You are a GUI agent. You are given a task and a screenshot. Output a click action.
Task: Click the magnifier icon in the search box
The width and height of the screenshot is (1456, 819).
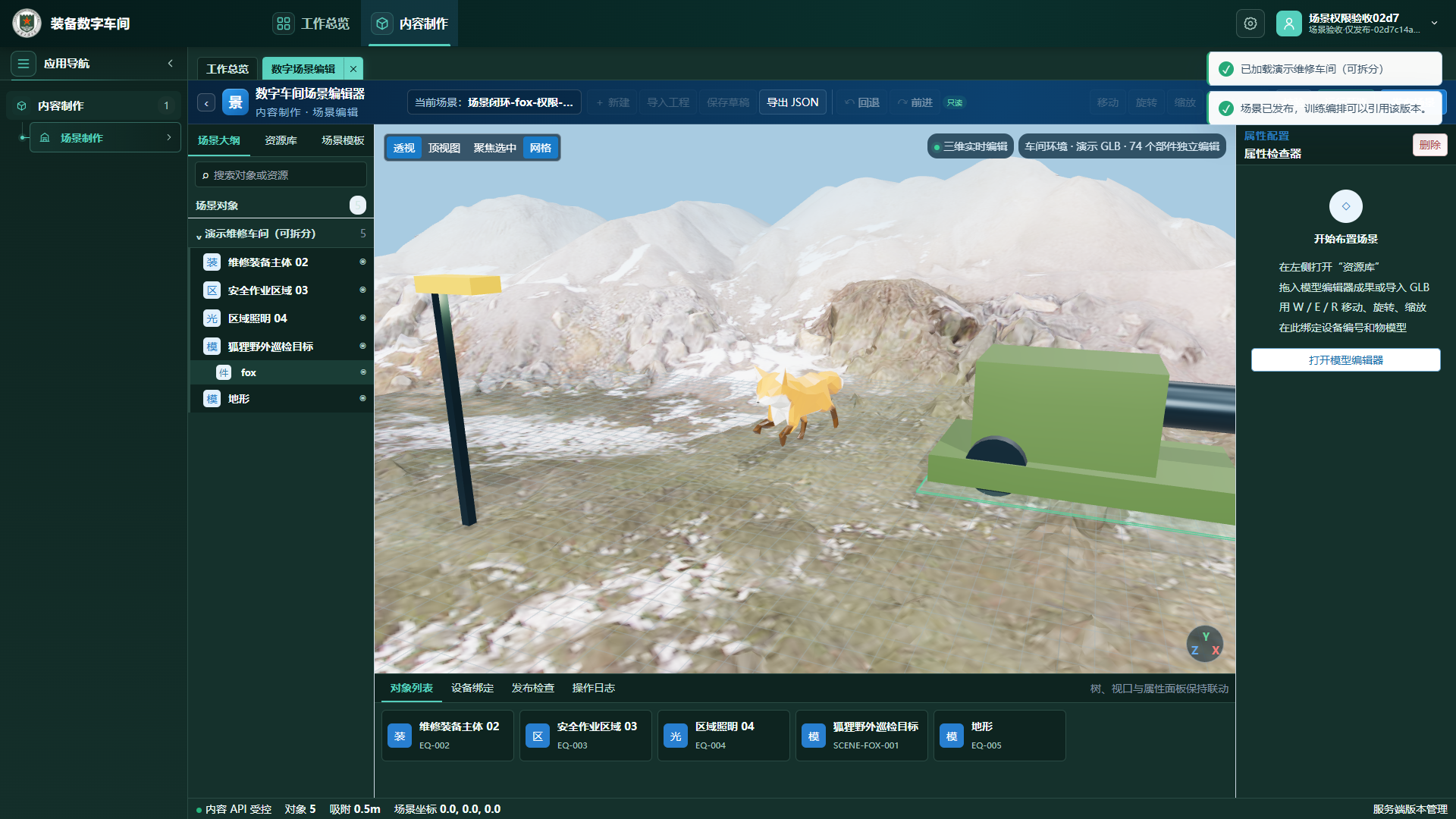click(x=205, y=175)
